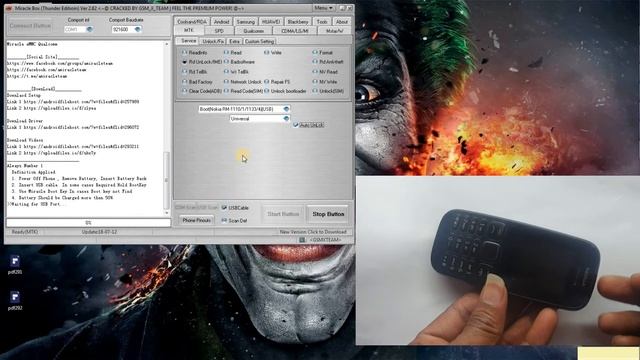Switch to the HUAWEI tab
Screen dimensions: 640x360
pos(271,22)
